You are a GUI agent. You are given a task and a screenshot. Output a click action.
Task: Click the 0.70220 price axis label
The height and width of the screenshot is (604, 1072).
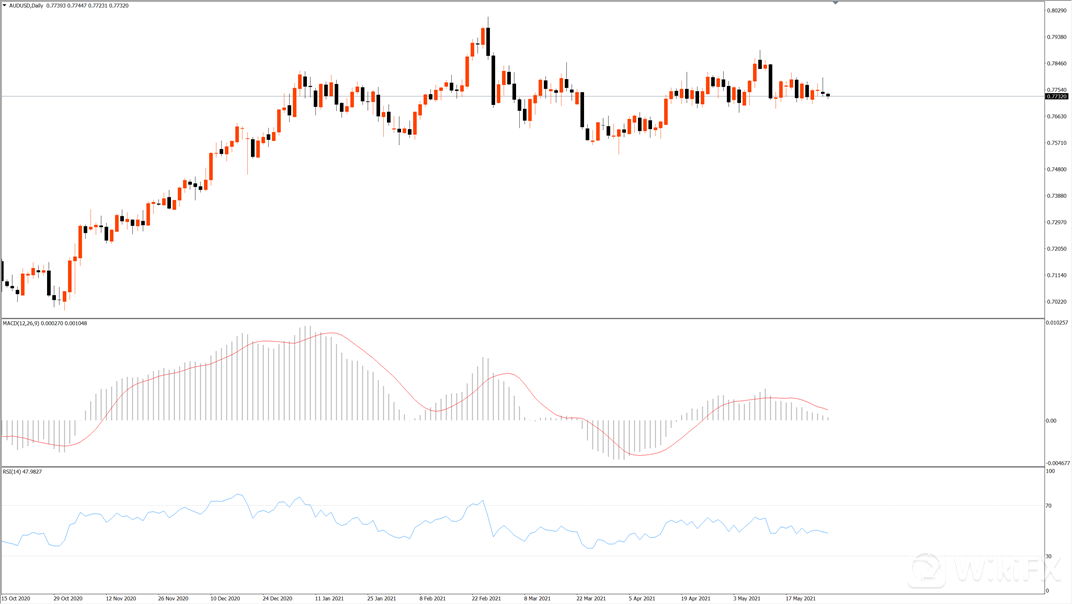[x=1056, y=302]
